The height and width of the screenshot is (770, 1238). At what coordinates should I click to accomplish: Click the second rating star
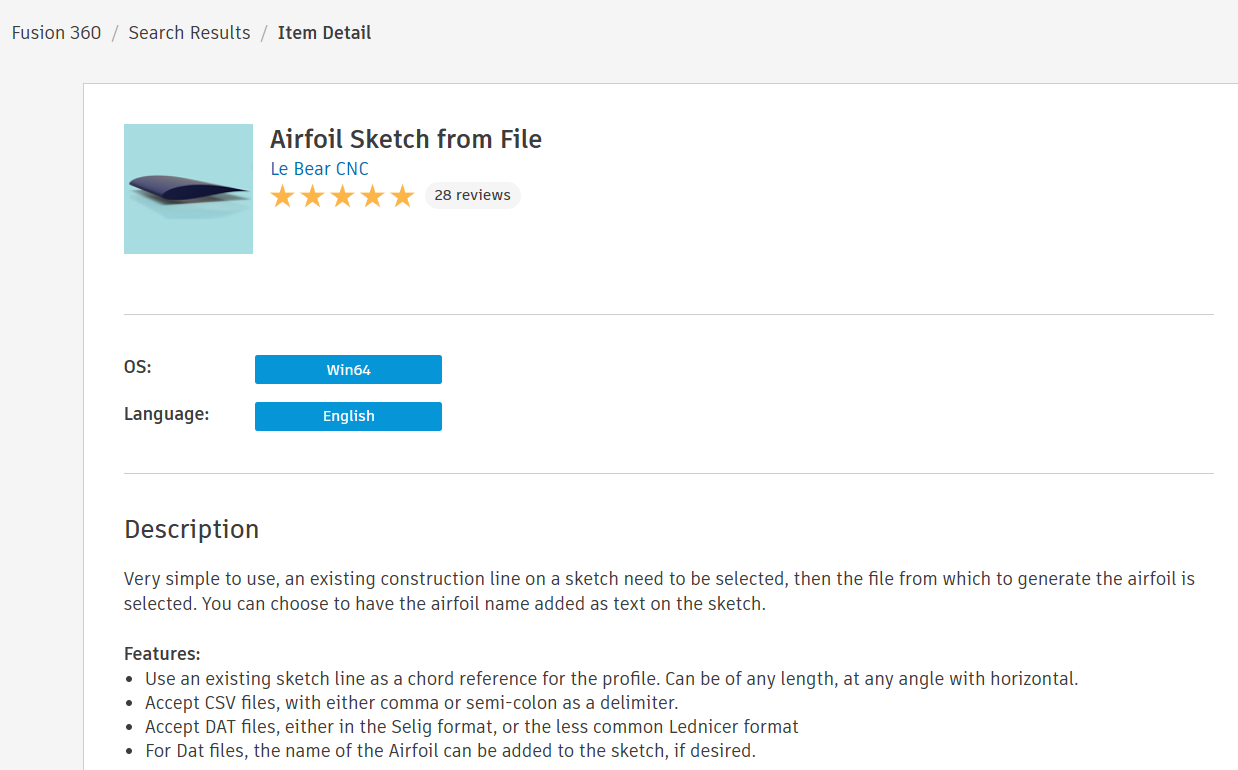pos(313,196)
